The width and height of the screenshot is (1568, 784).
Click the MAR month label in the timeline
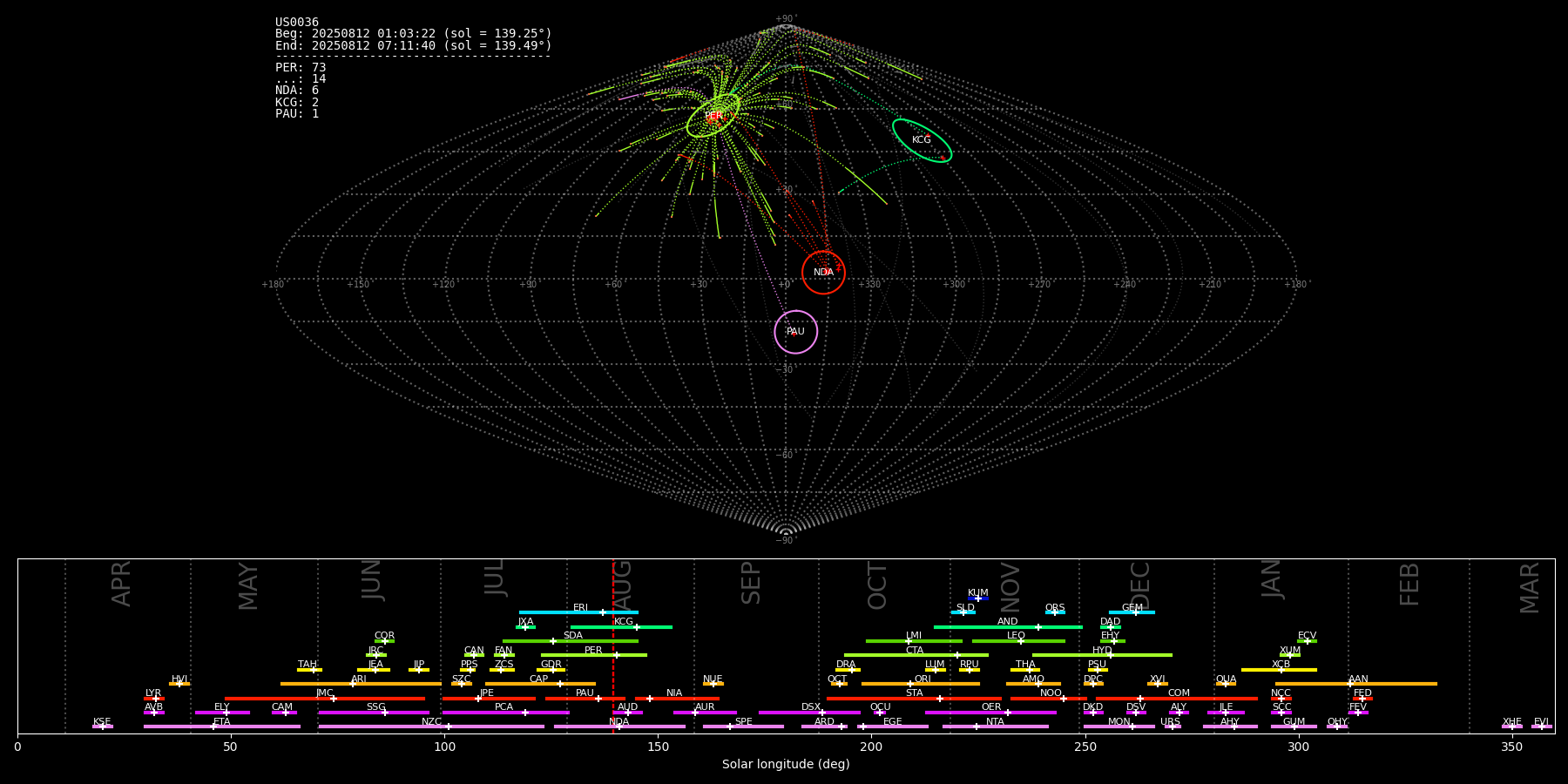click(1530, 588)
